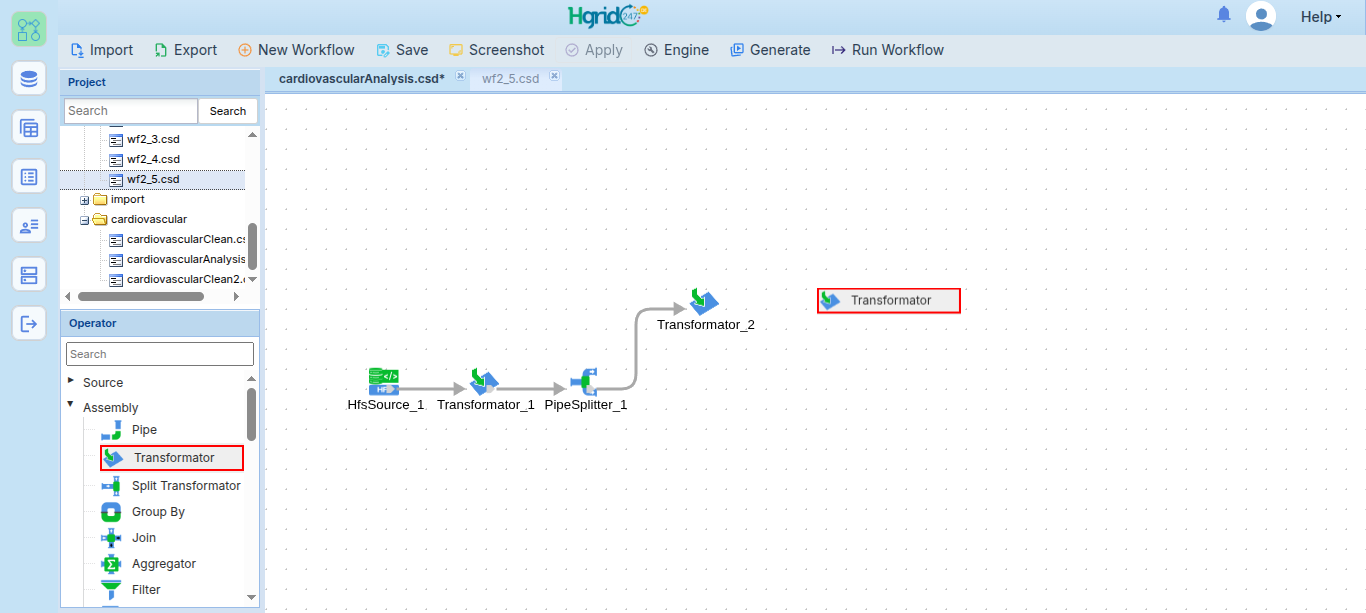The image size is (1366, 613).
Task: Open the user management sidebar icon
Action: point(29,226)
